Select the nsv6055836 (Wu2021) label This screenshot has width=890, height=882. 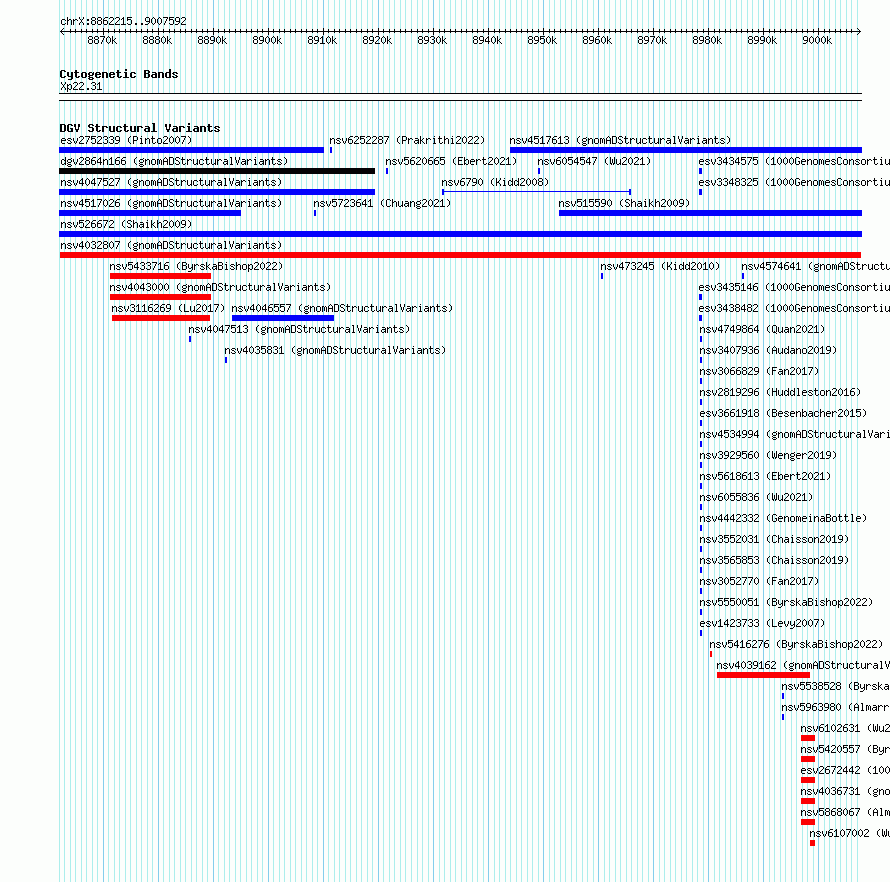755,497
